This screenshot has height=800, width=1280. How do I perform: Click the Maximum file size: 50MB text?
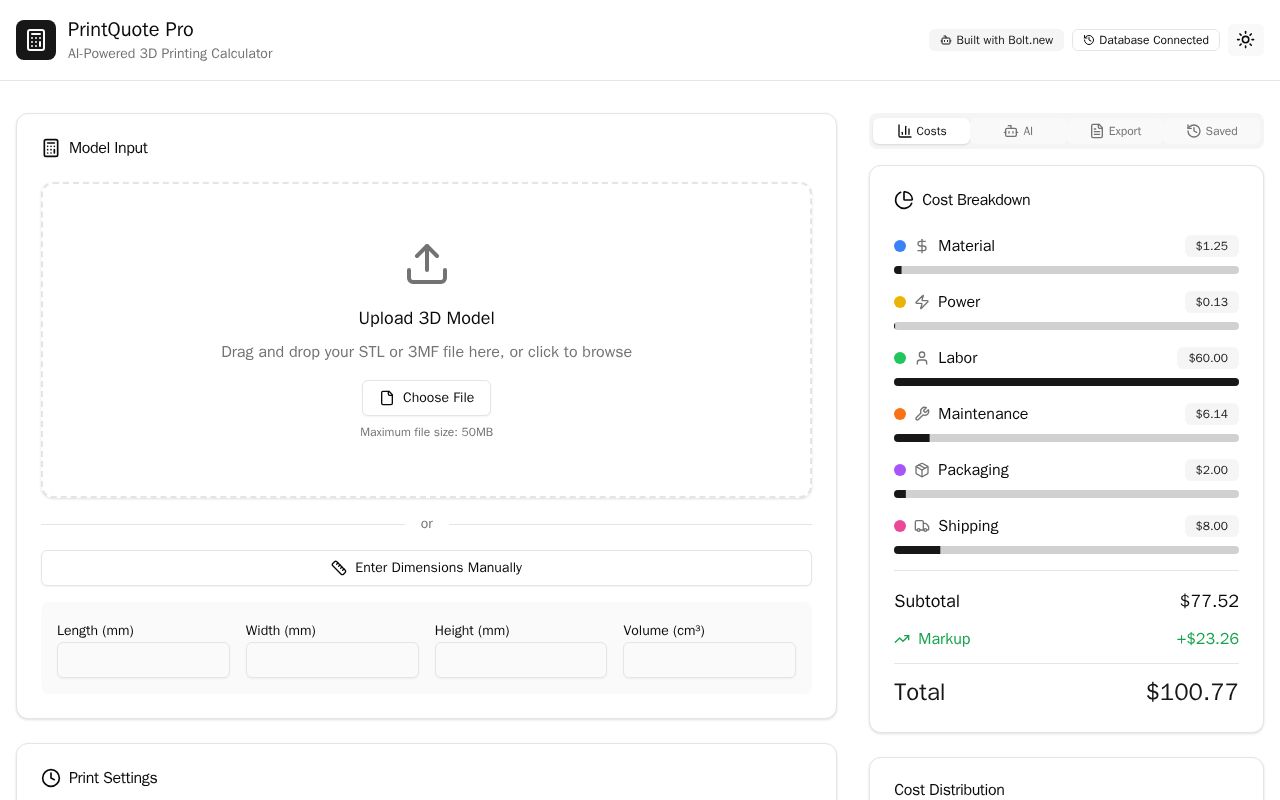pyautogui.click(x=427, y=432)
